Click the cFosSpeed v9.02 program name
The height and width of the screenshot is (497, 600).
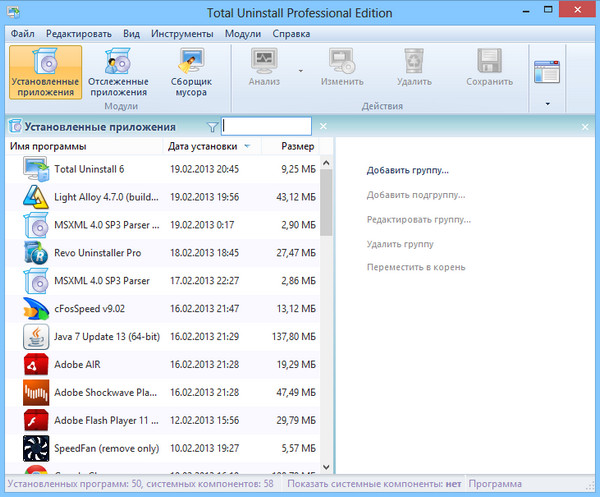point(90,309)
